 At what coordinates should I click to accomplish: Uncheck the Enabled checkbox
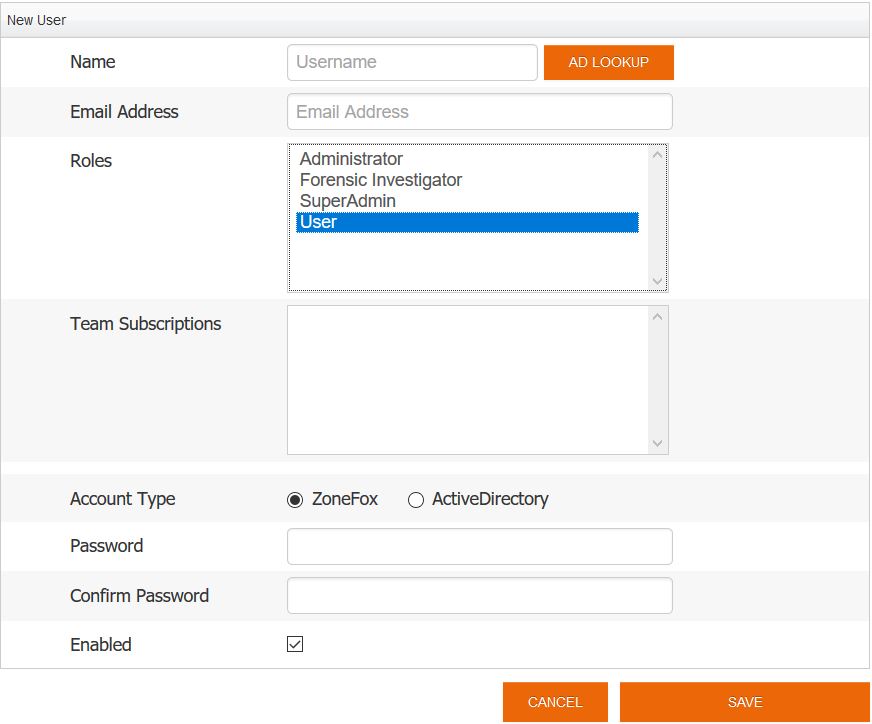[295, 645]
